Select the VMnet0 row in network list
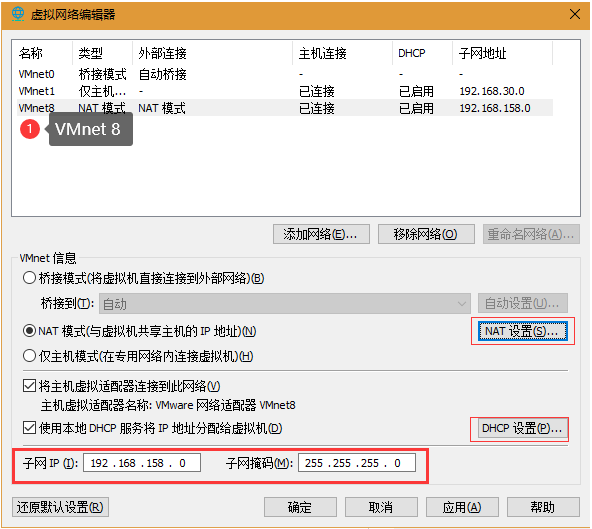This screenshot has width=592, height=529. pyautogui.click(x=285, y=74)
